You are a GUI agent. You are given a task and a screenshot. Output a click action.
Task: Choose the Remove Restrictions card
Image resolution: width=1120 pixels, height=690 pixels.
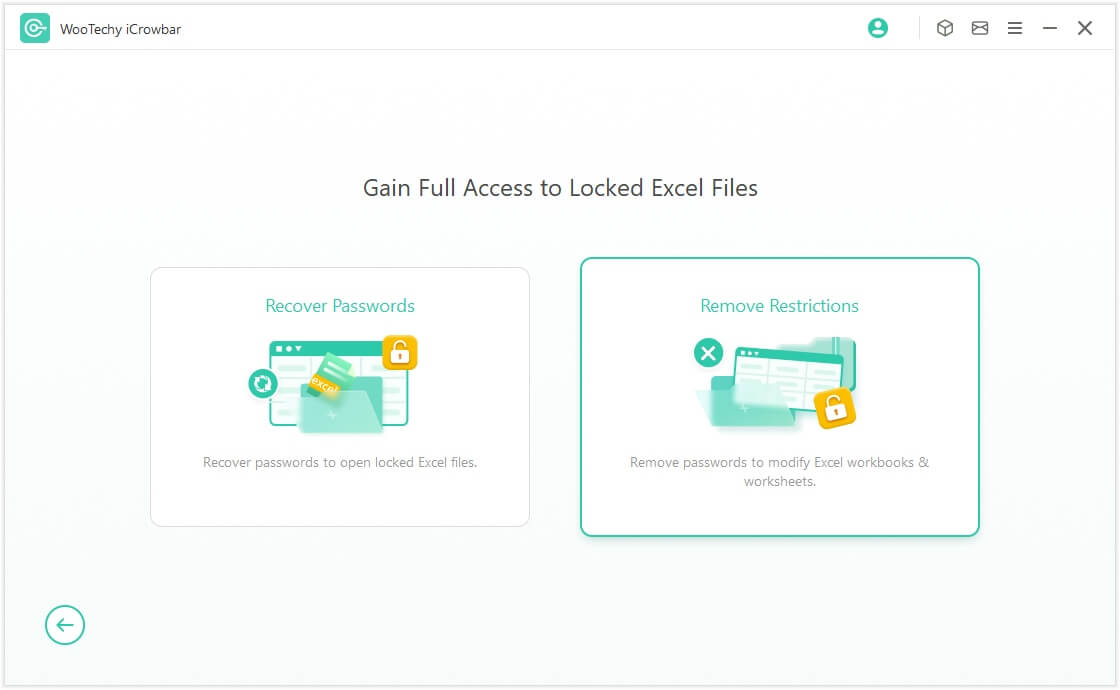click(x=779, y=397)
